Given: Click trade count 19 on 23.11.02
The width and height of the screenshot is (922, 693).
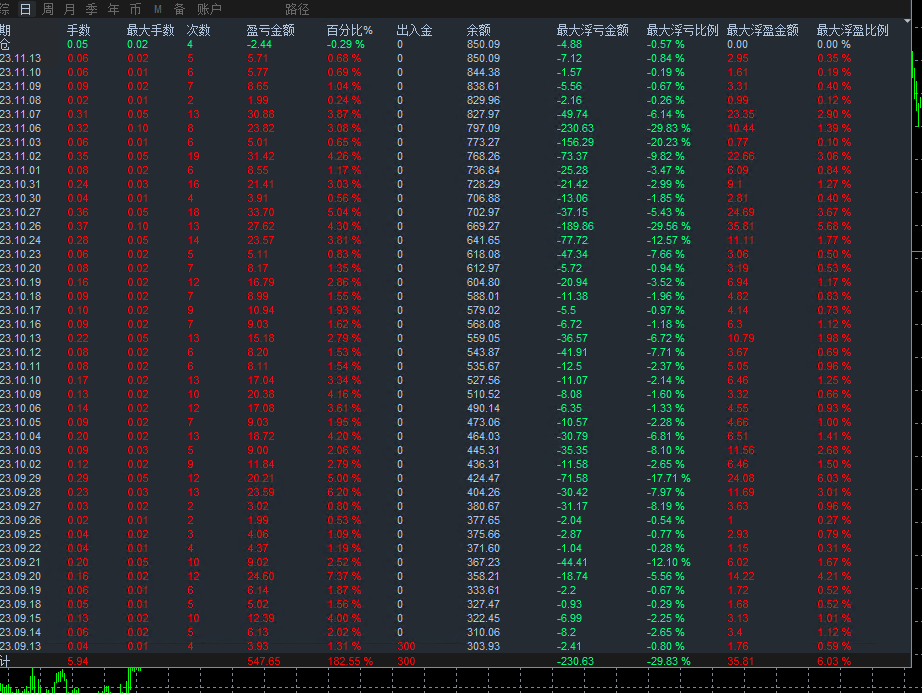Looking at the screenshot, I should [193, 156].
